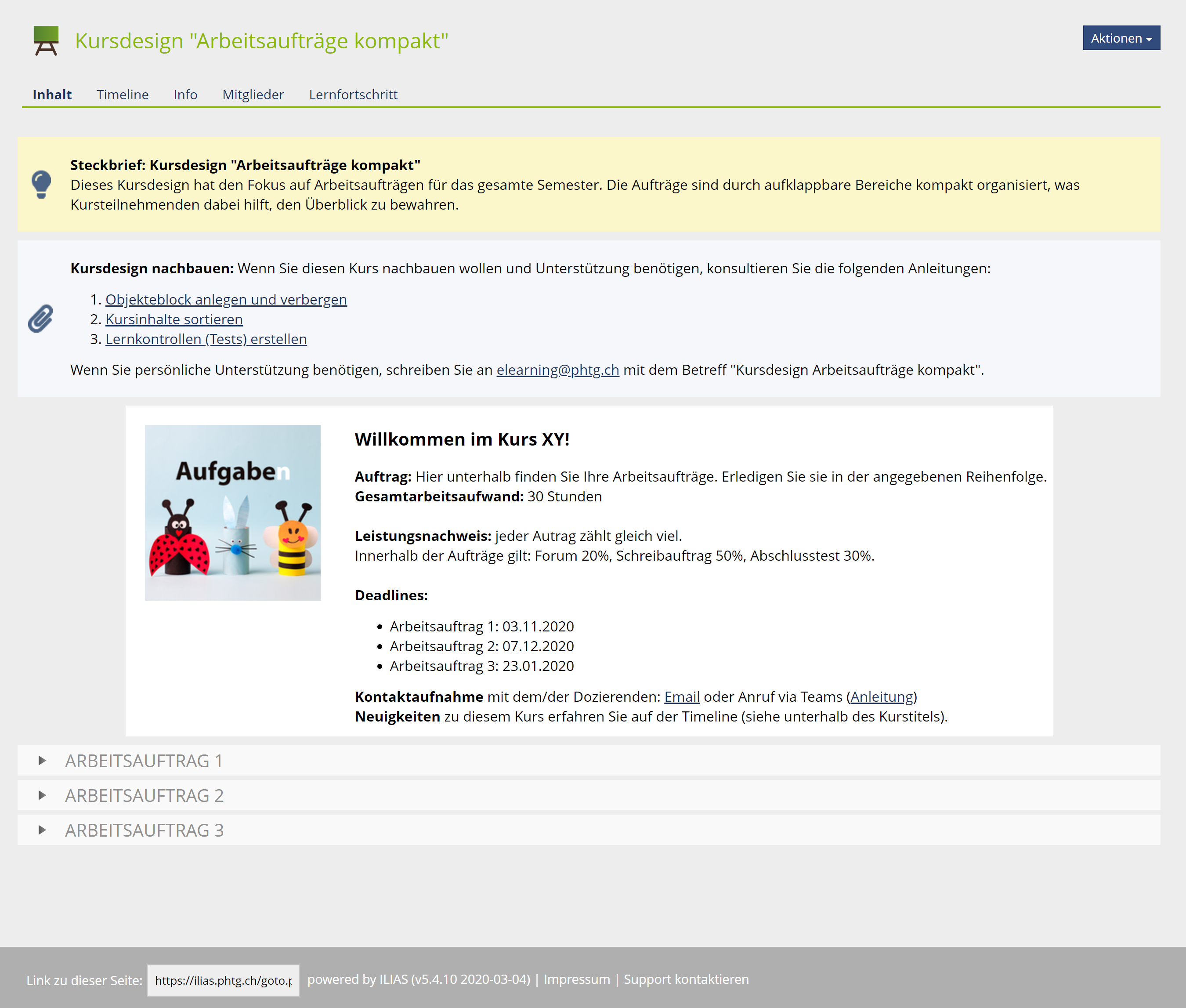The height and width of the screenshot is (1008, 1186).
Task: Click the Aufgaben picture with paper insects
Action: click(232, 513)
